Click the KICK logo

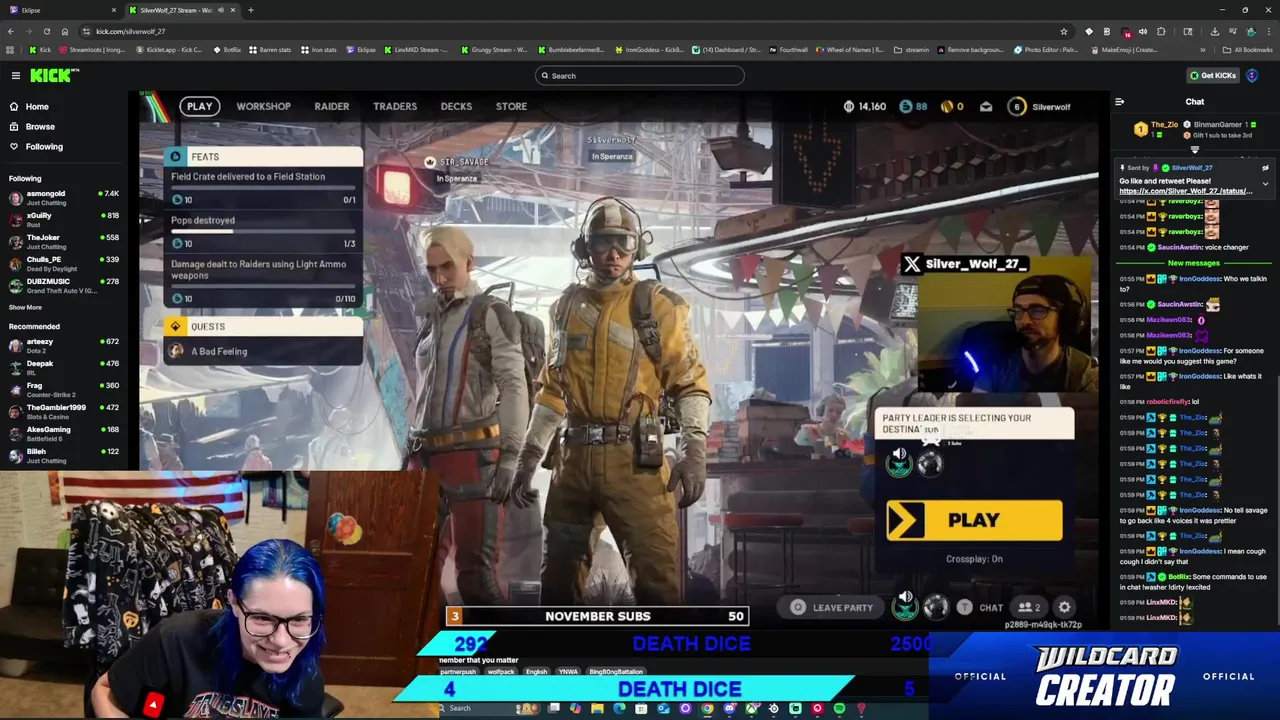49,76
